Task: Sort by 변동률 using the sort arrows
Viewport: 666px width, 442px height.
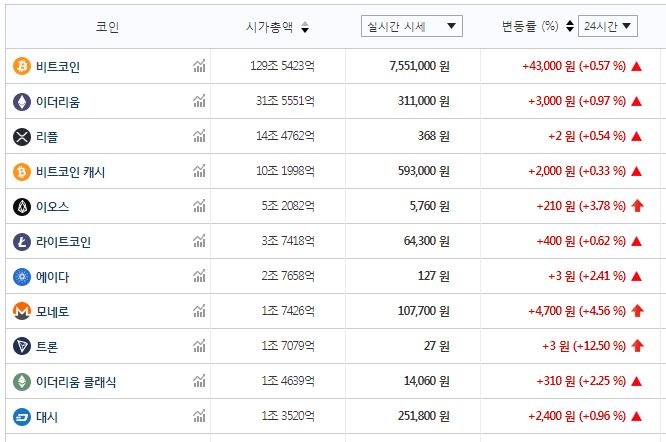Action: click(x=569, y=27)
